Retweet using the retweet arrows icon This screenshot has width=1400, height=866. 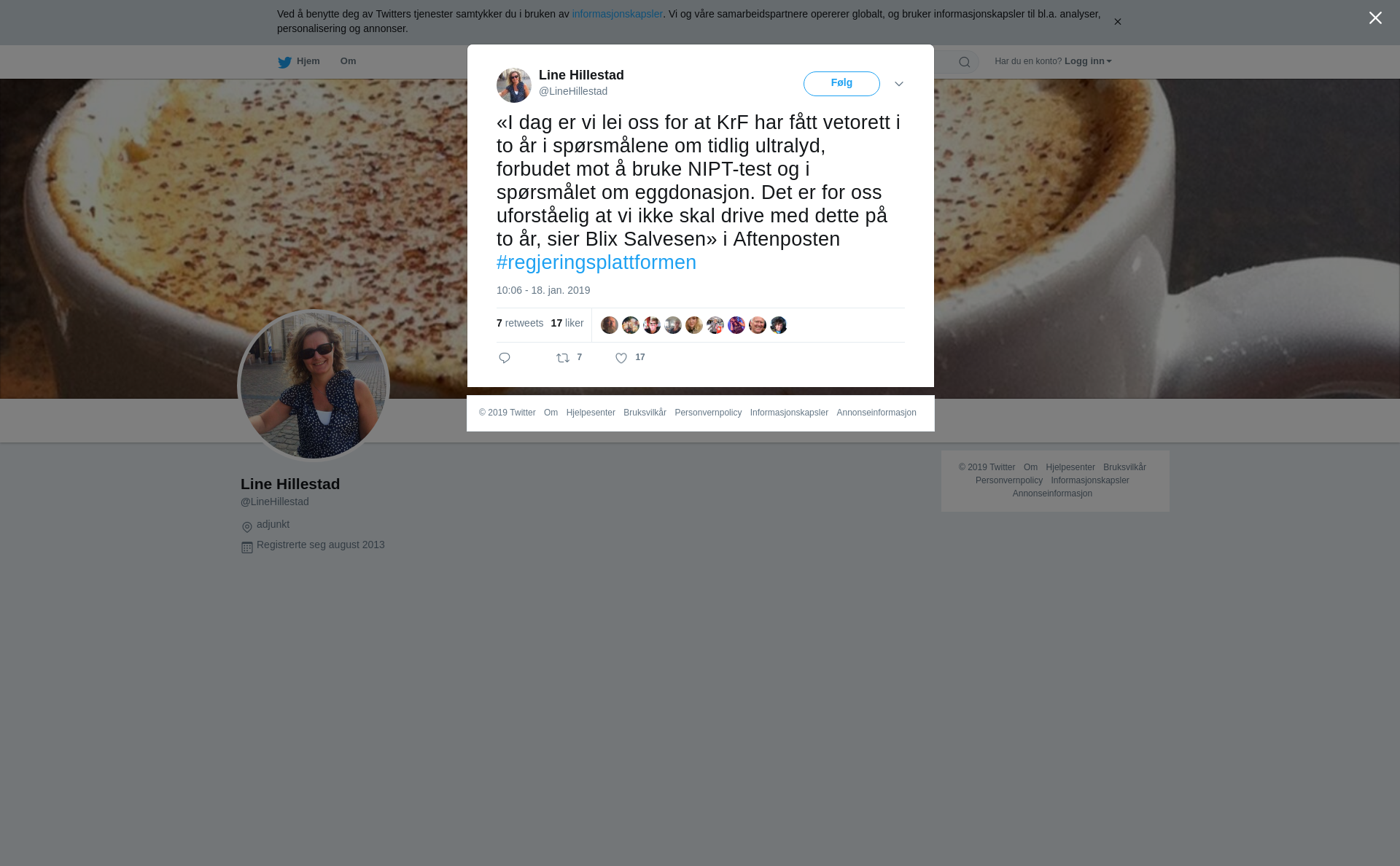563,358
